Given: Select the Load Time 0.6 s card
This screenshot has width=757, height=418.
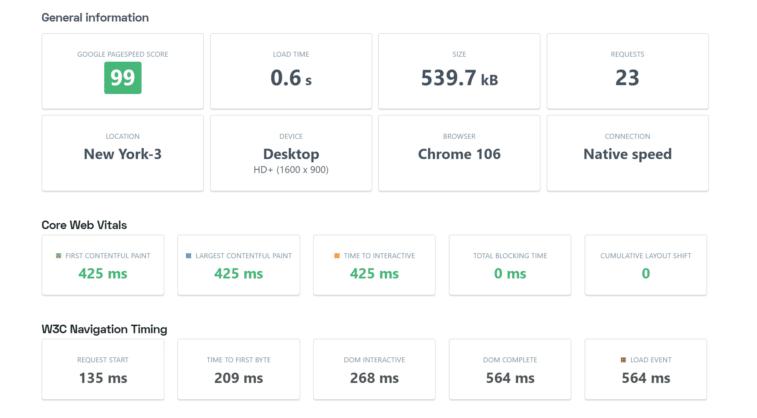Looking at the screenshot, I should [x=290, y=71].
